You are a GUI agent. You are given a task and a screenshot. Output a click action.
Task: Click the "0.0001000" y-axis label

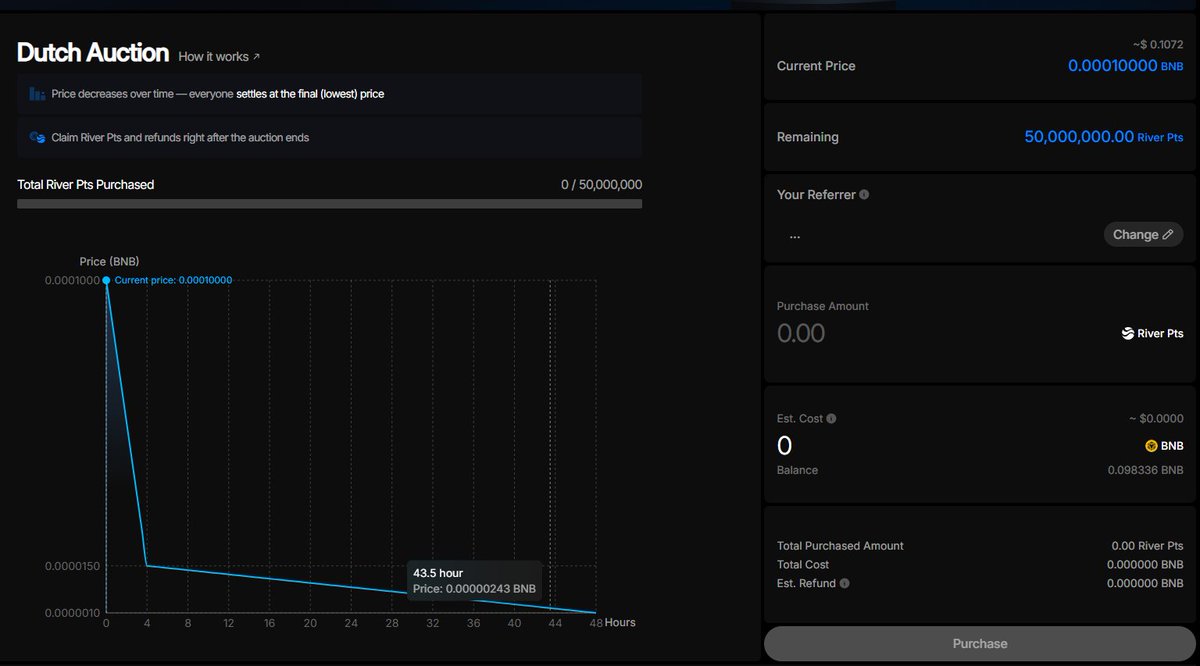tap(72, 280)
